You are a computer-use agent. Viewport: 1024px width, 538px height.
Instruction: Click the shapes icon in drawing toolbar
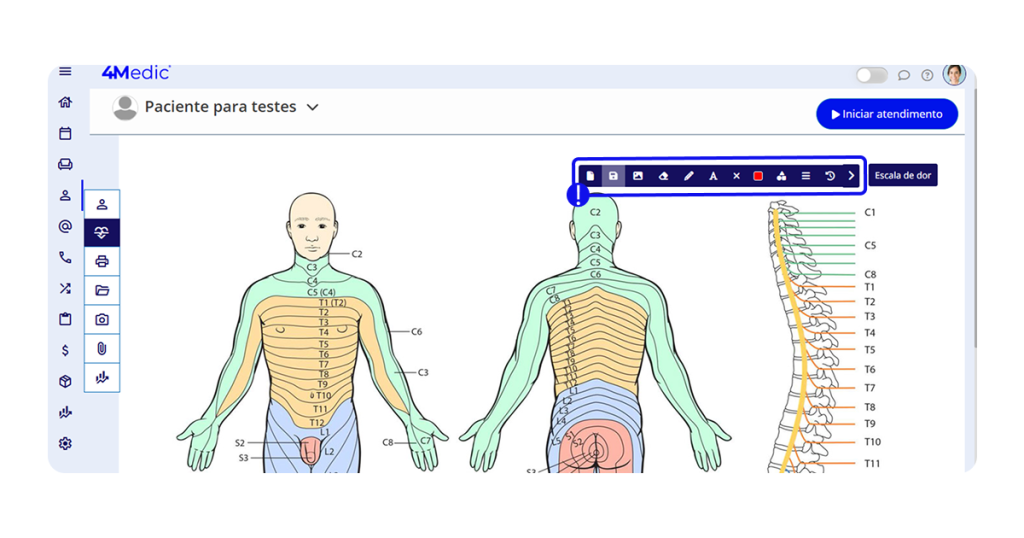(x=781, y=176)
